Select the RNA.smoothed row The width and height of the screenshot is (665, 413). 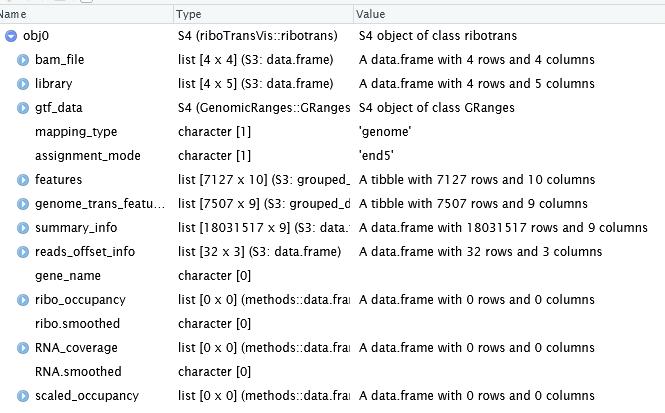coord(332,372)
